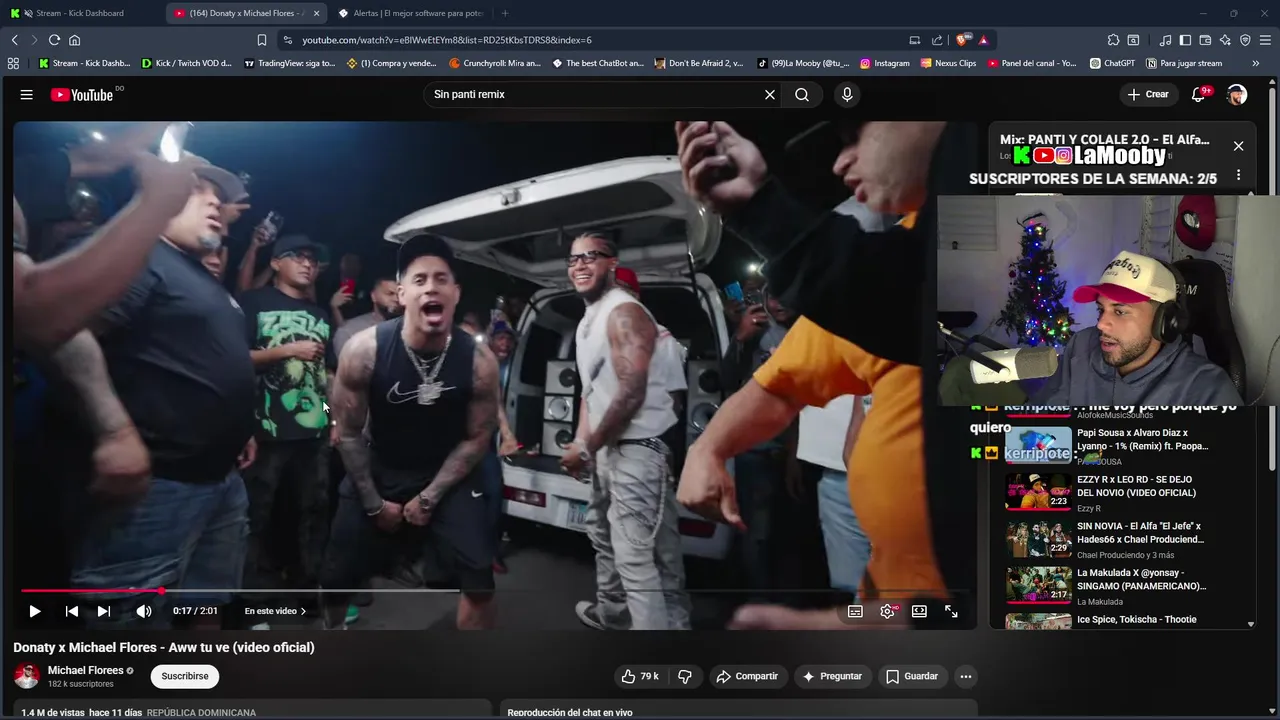Go to the browser home page
The width and height of the screenshot is (1280, 720).
[x=74, y=40]
